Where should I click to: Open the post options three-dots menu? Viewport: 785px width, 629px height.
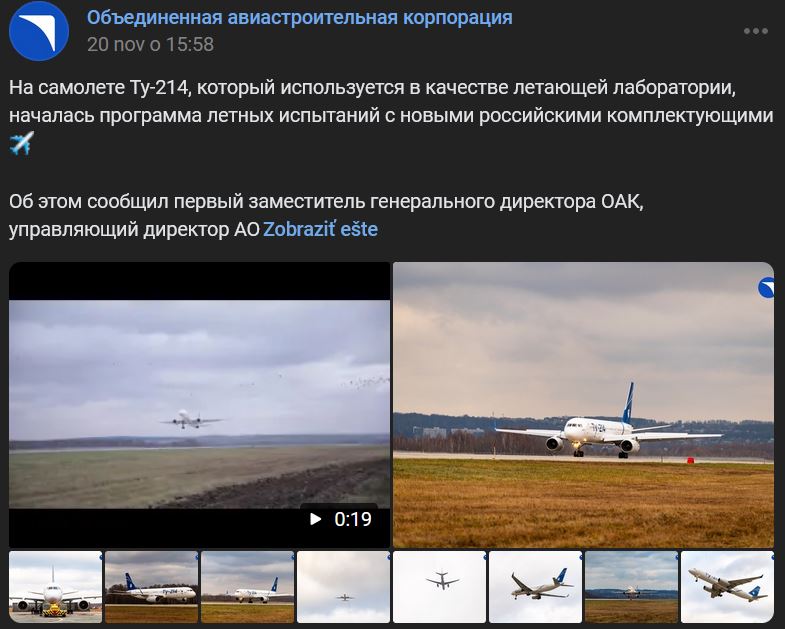pyautogui.click(x=755, y=31)
